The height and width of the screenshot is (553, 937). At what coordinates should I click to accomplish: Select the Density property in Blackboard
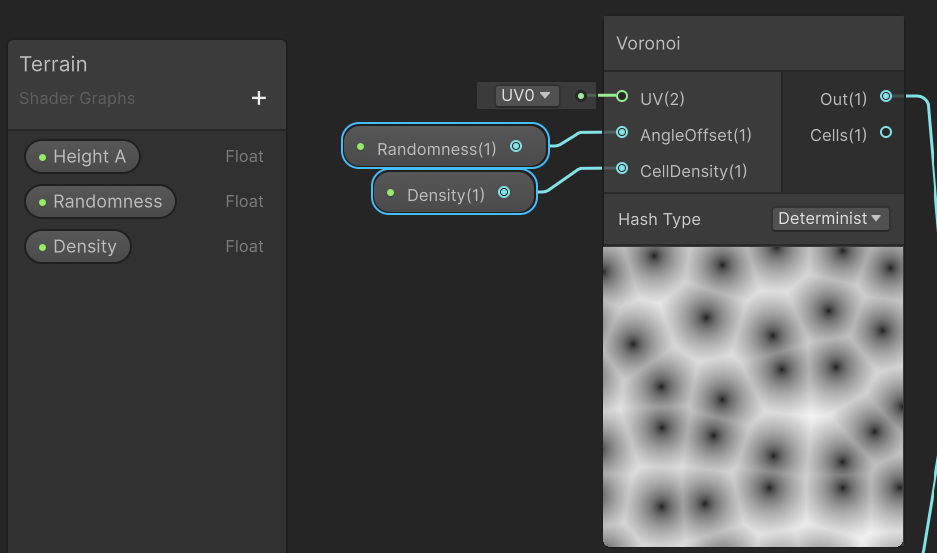[78, 246]
